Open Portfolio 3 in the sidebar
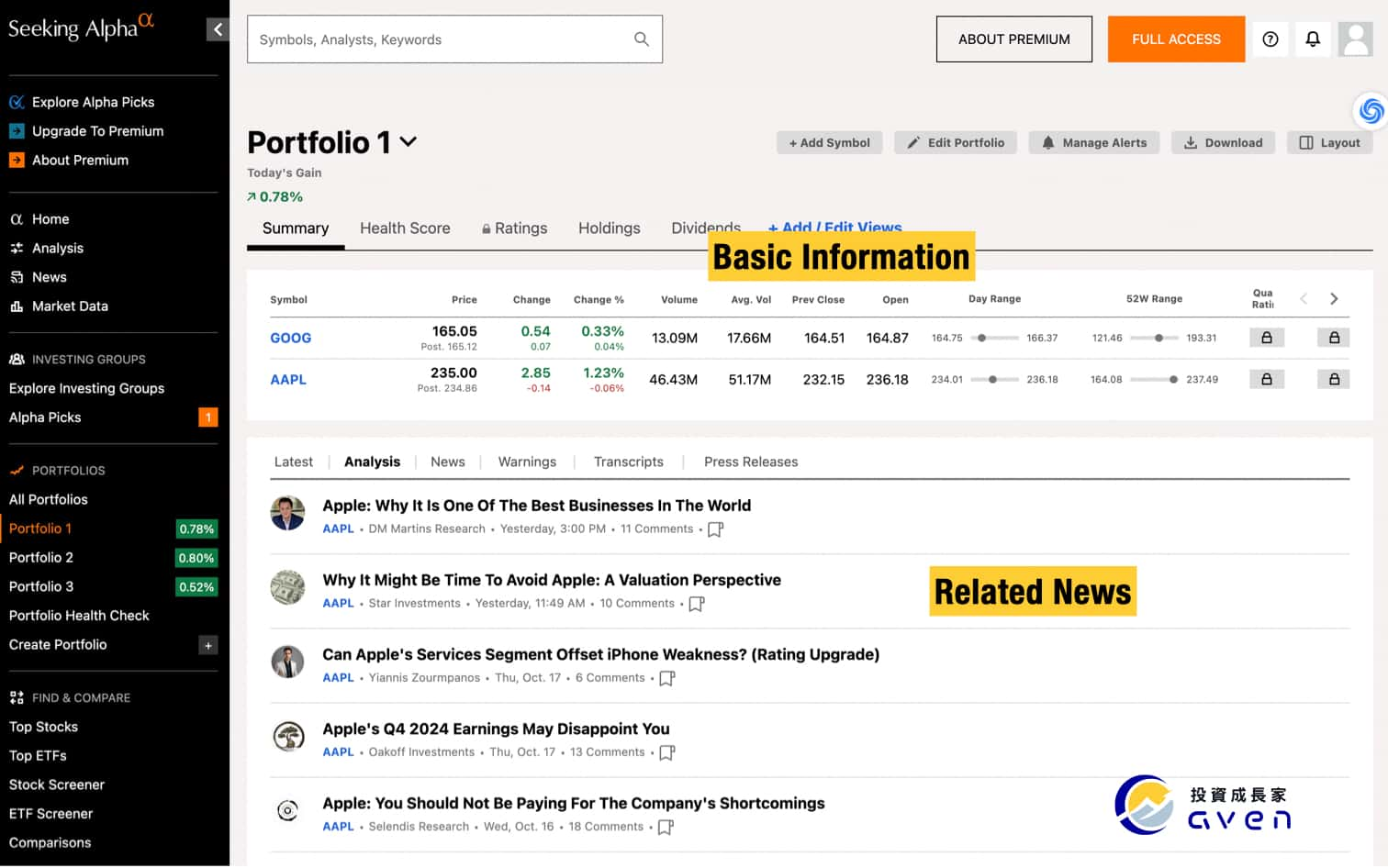Viewport: 1388px width, 868px height. pos(41,586)
